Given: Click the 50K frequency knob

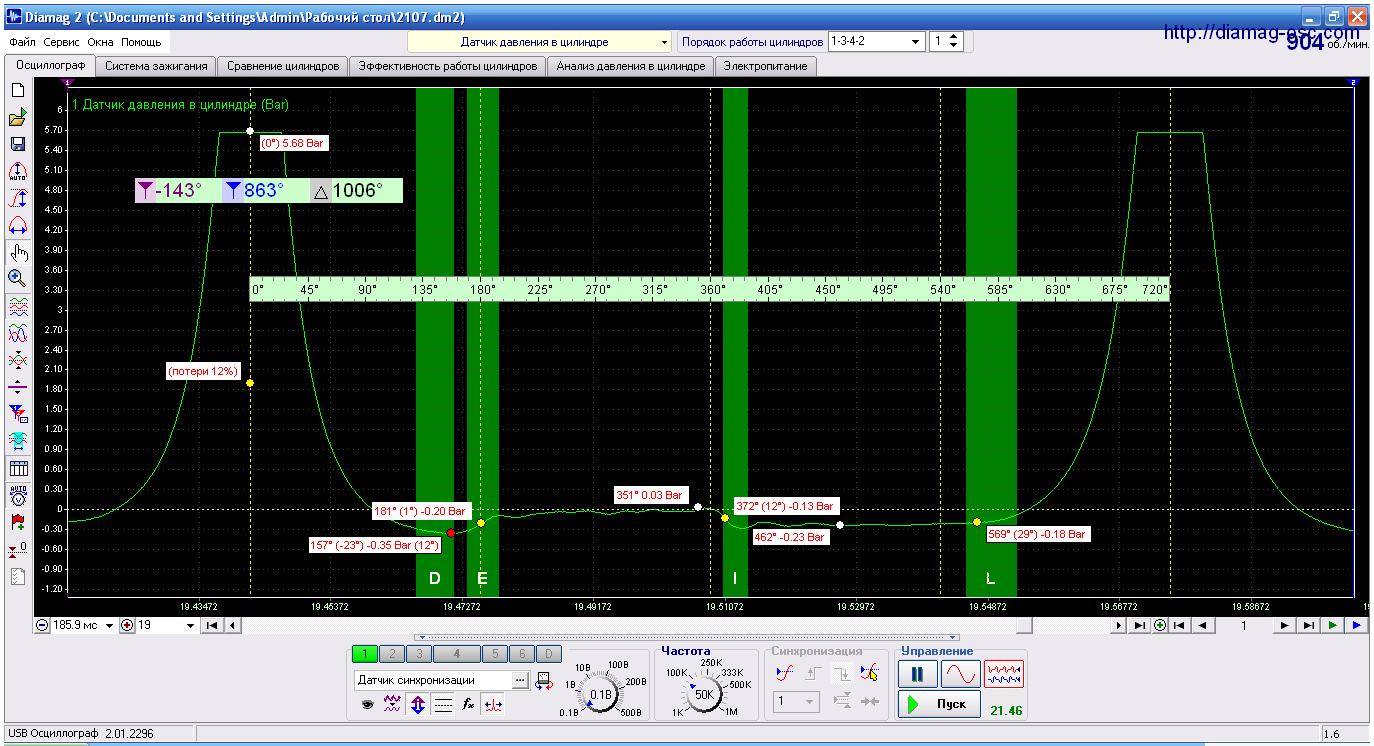Looking at the screenshot, I should [704, 694].
